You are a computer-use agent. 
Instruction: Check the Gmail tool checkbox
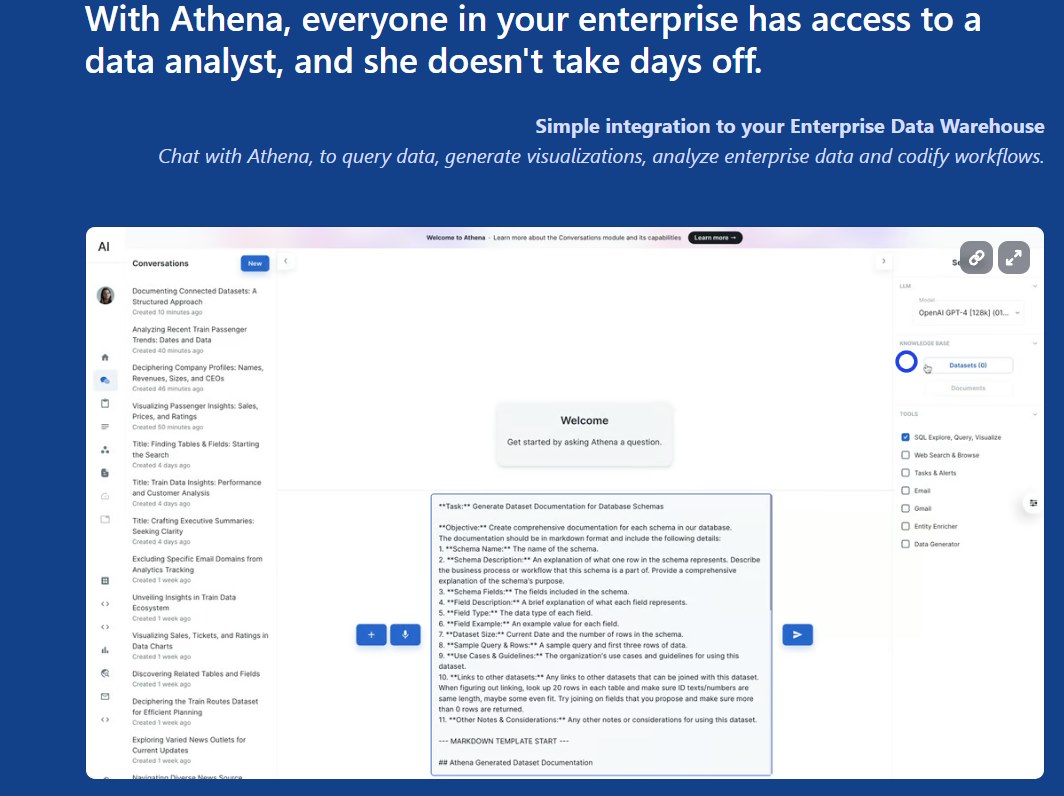[x=905, y=508]
